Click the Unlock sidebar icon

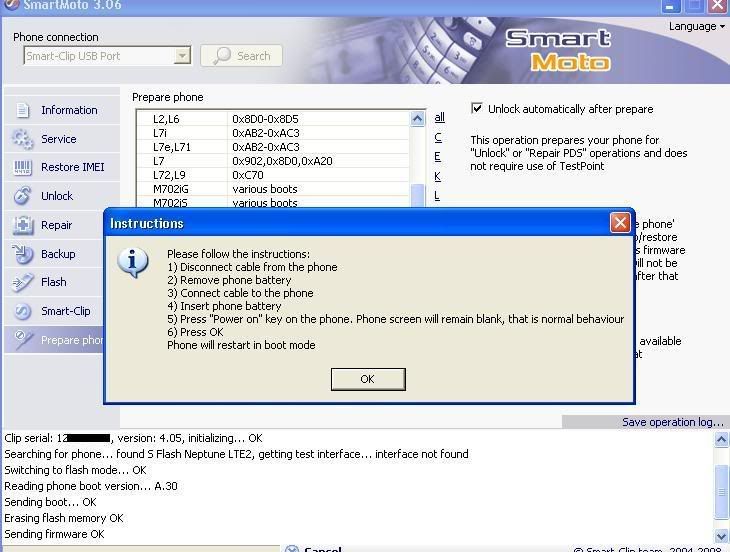click(22, 196)
